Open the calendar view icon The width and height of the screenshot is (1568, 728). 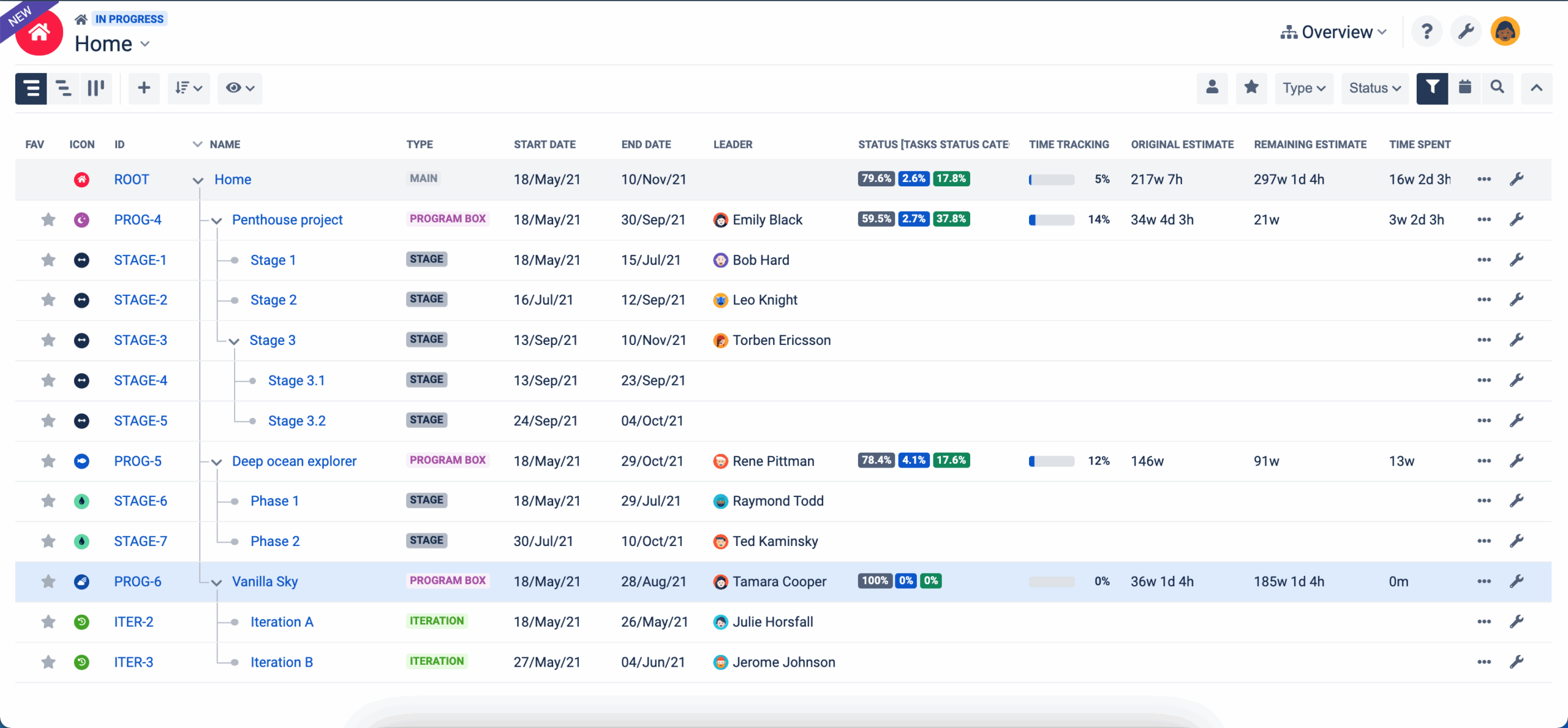click(1465, 88)
